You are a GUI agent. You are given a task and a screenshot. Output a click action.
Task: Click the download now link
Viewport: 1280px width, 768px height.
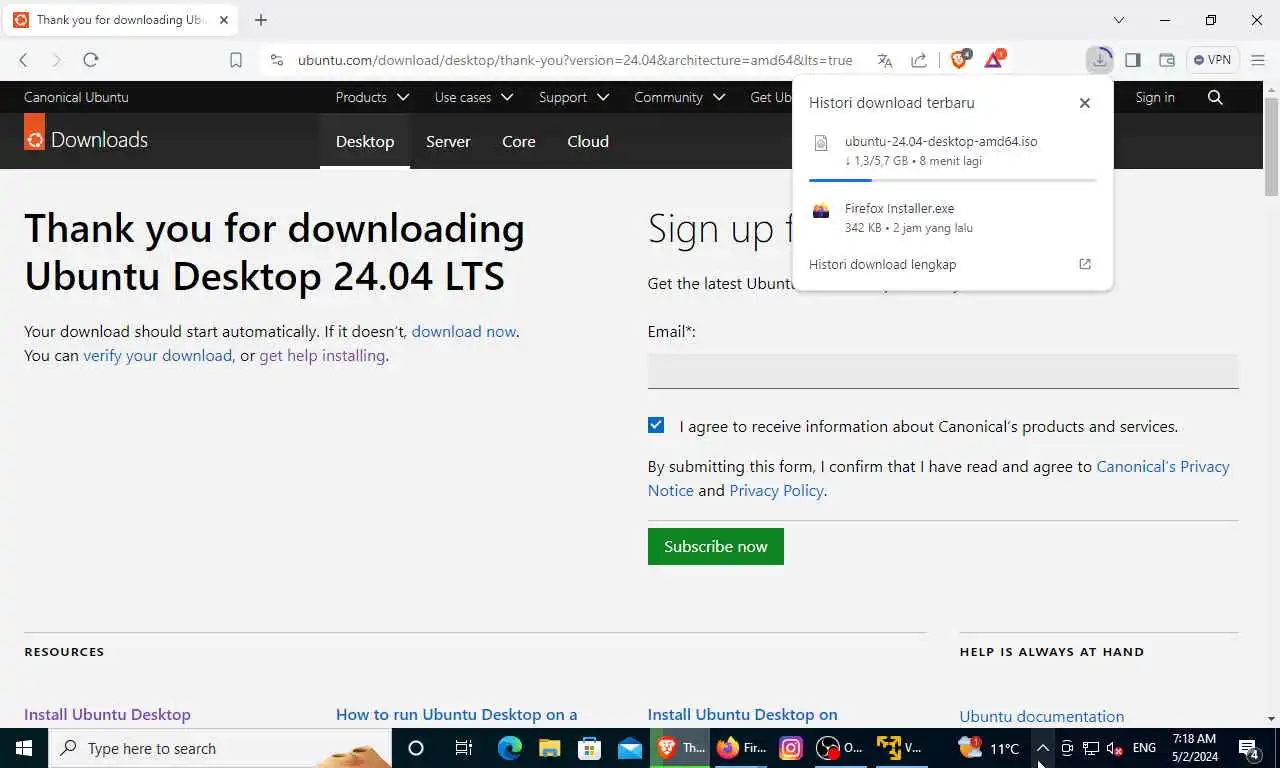[x=464, y=331]
